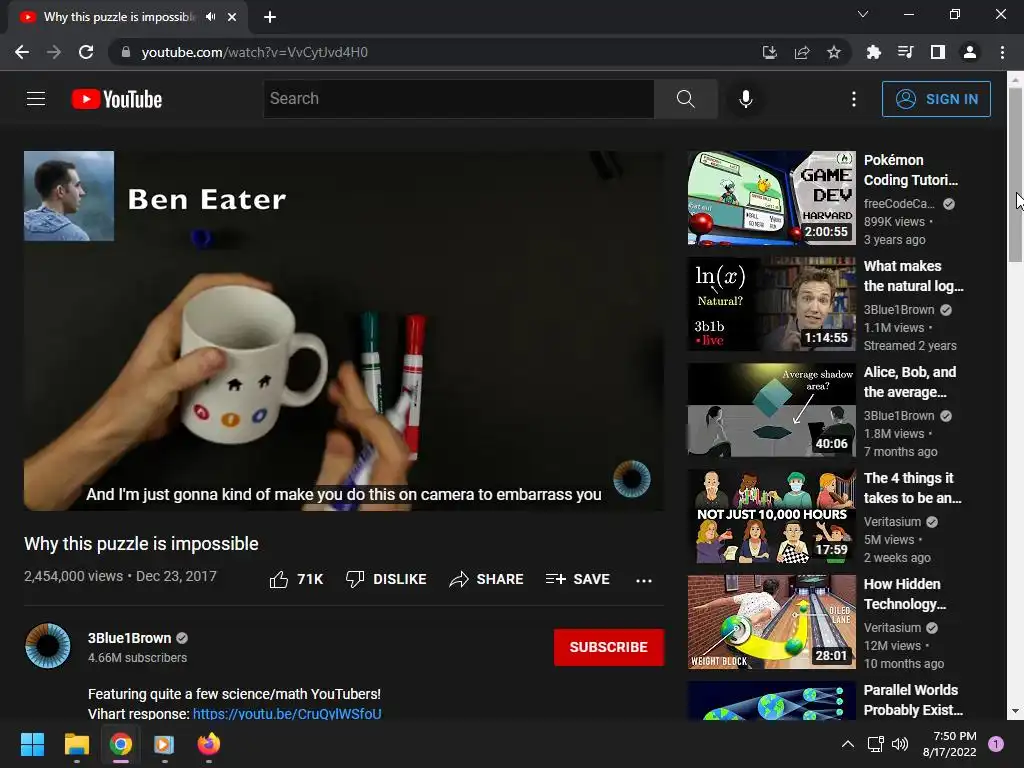Open a new browser tab
Image resolution: width=1024 pixels, height=768 pixels.
click(x=270, y=17)
